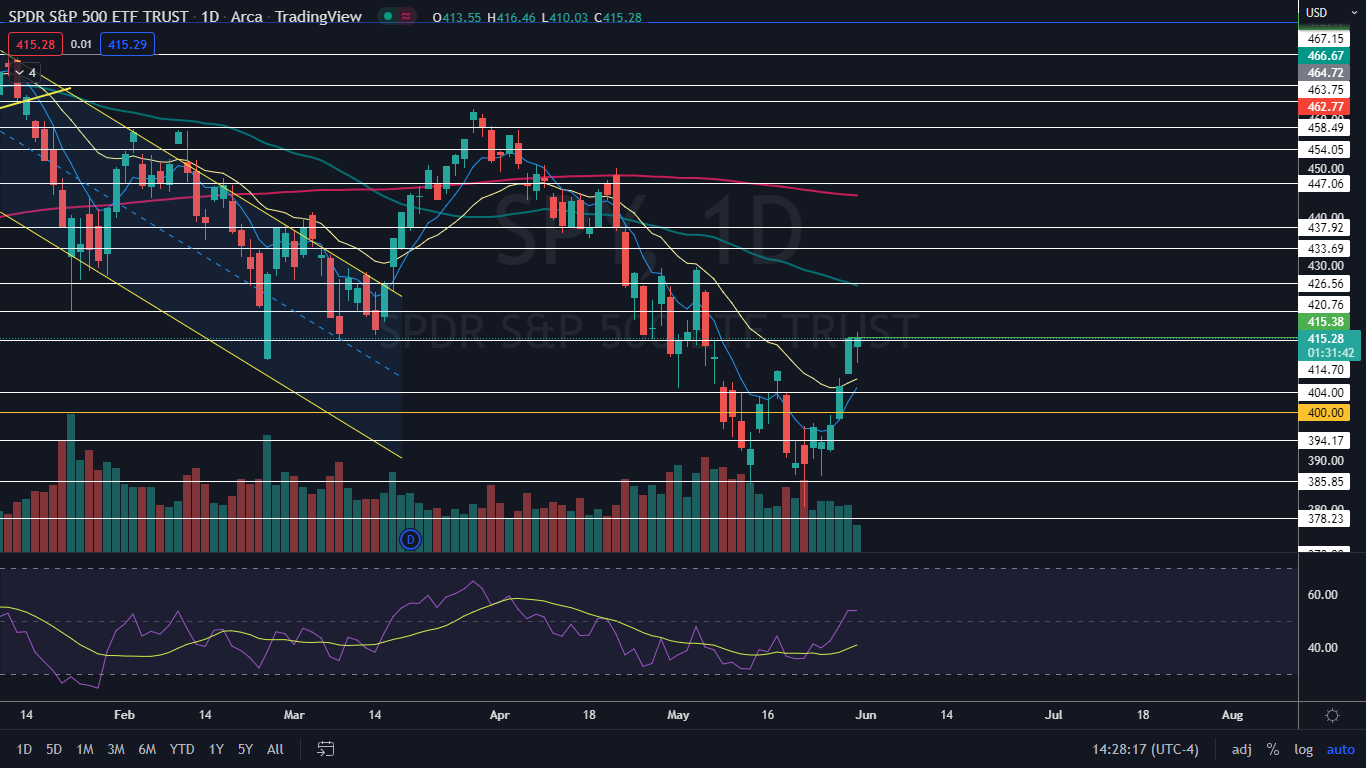Click the 467.15 price level label
The height and width of the screenshot is (768, 1366).
click(x=1323, y=39)
